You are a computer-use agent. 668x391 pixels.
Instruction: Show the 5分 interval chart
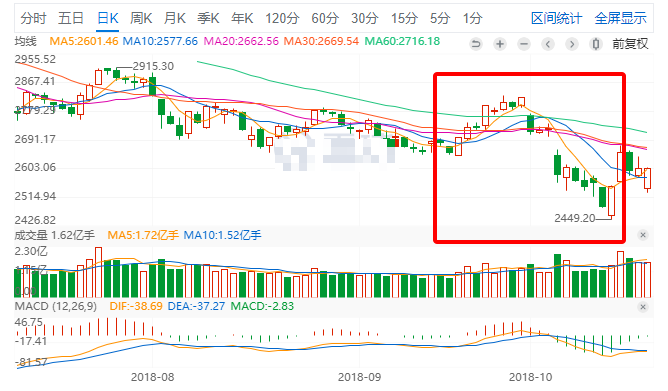[440, 18]
